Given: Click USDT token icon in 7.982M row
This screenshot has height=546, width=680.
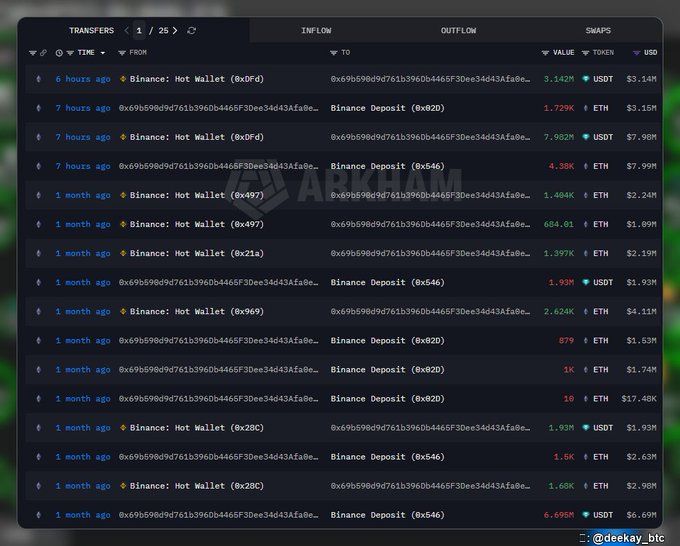Looking at the screenshot, I should coord(585,137).
